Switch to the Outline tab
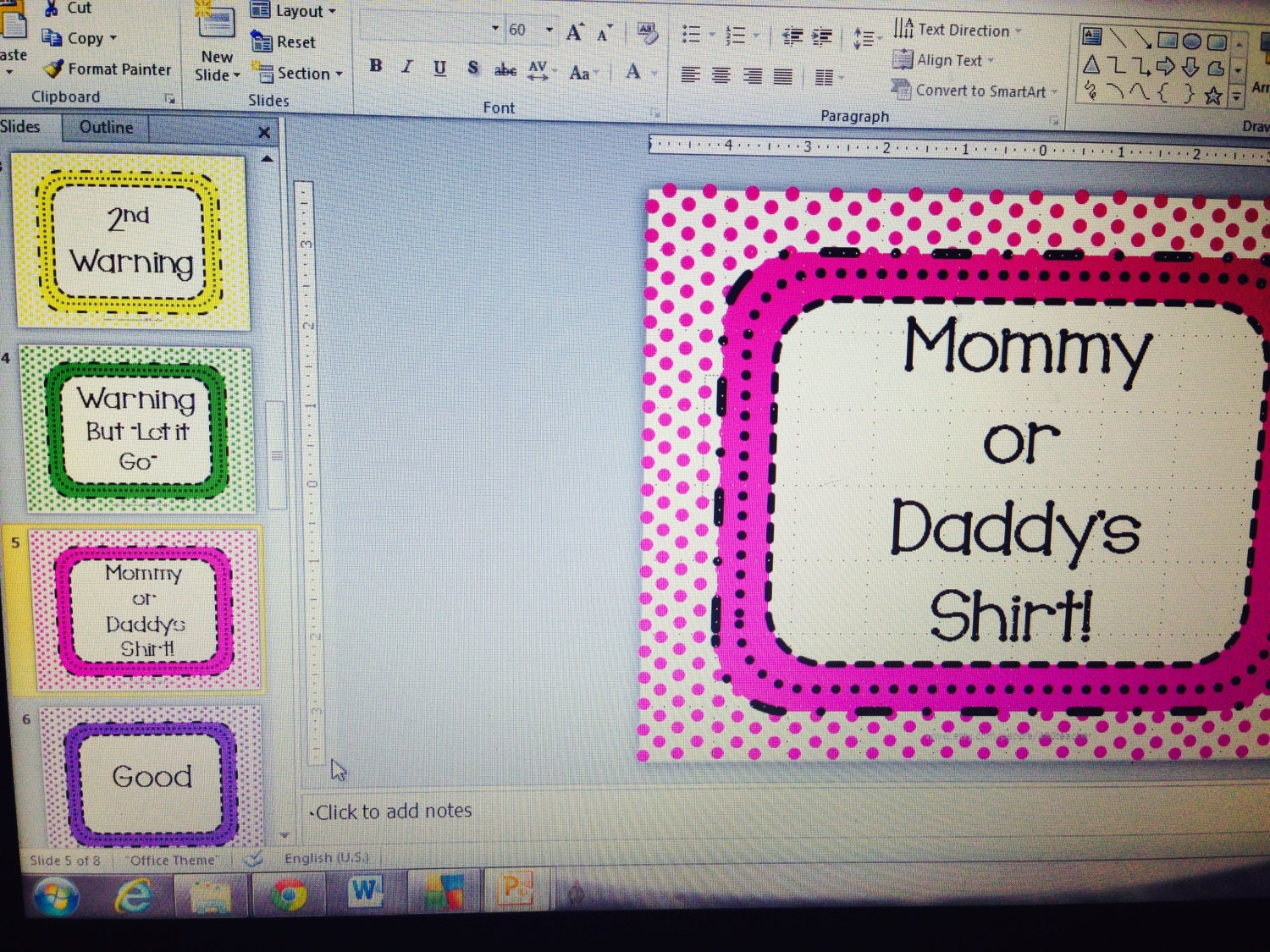The height and width of the screenshot is (952, 1270). tap(105, 127)
